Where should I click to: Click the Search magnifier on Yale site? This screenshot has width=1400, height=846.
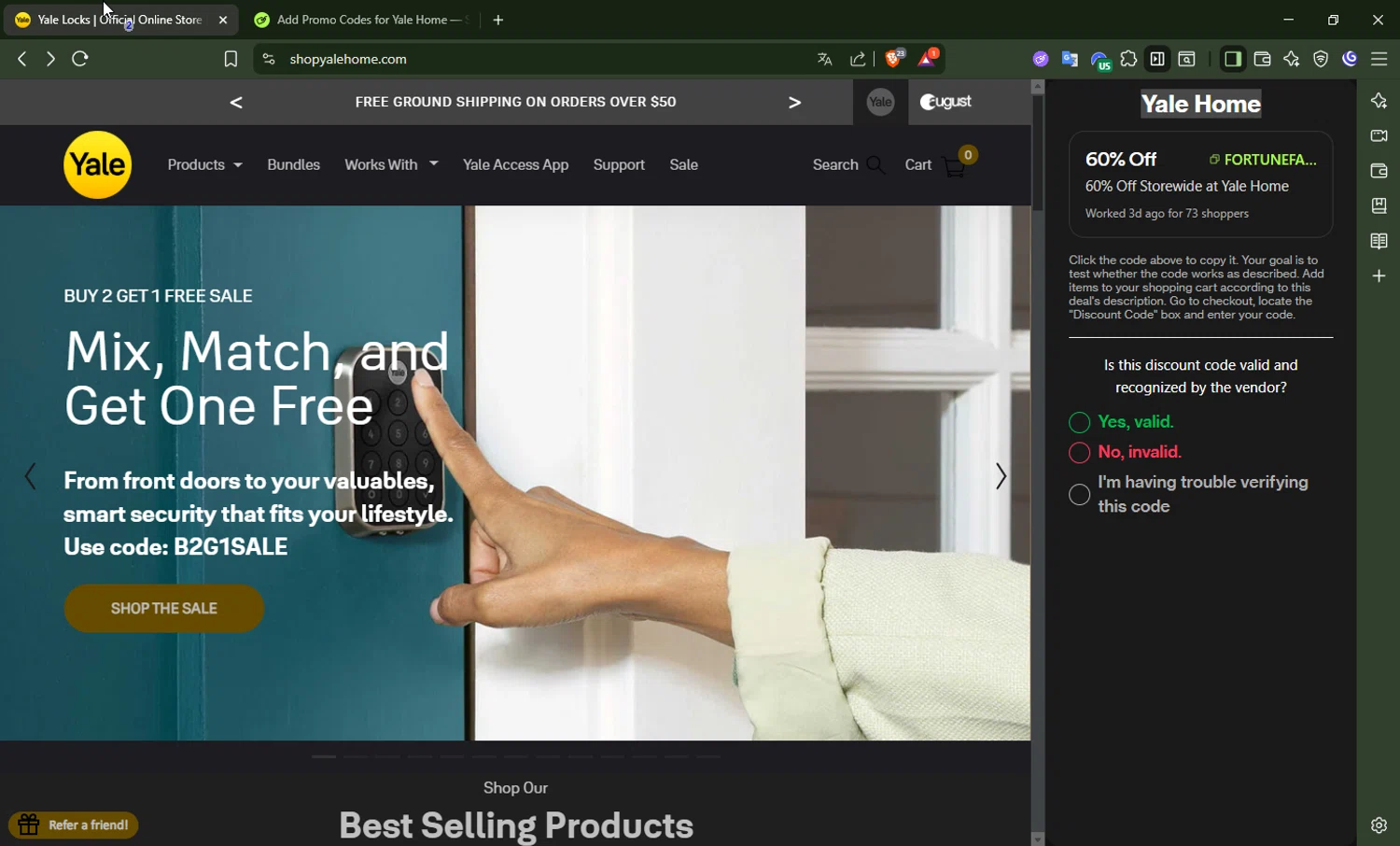coord(875,165)
